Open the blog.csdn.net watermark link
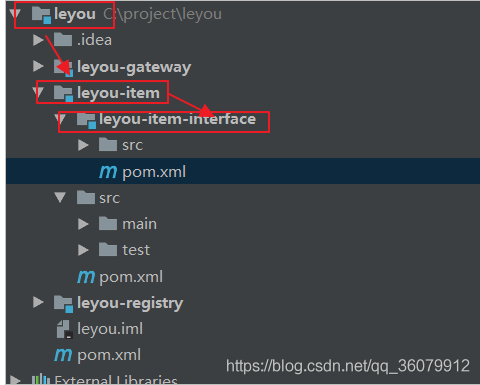Image resolution: width=480 pixels, height=385 pixels. point(348,366)
